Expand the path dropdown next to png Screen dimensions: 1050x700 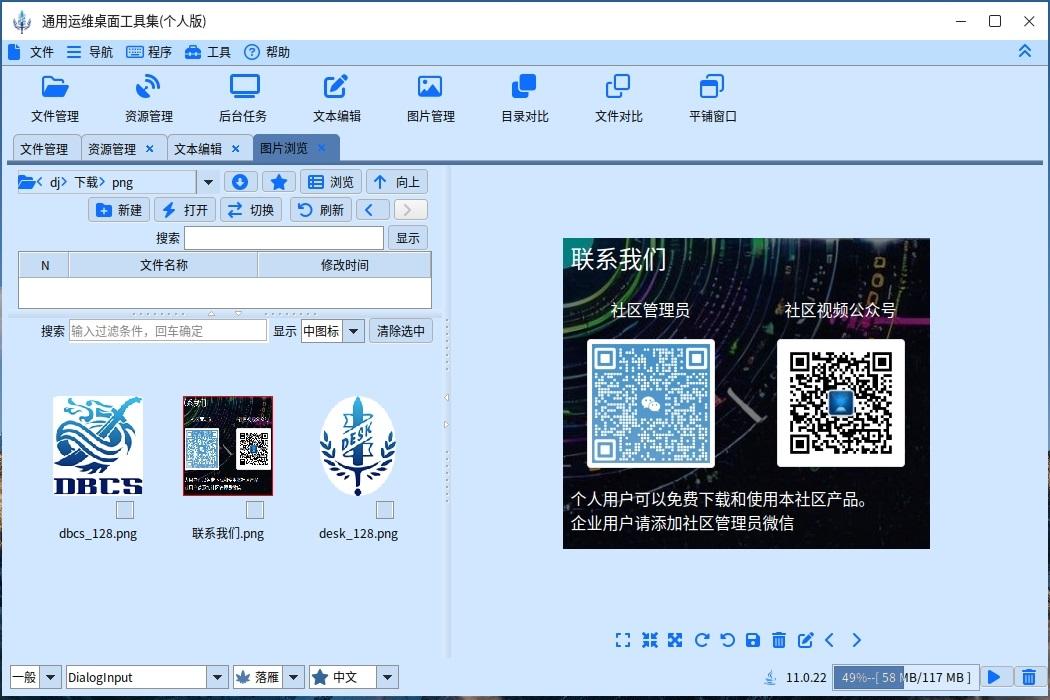(208, 182)
